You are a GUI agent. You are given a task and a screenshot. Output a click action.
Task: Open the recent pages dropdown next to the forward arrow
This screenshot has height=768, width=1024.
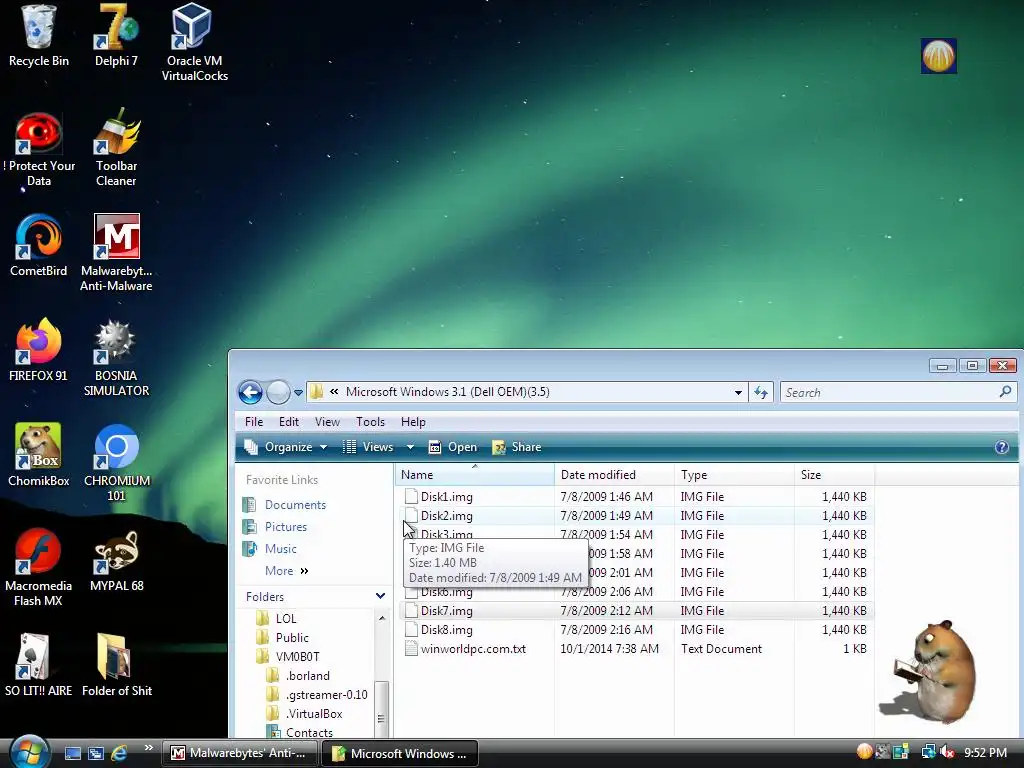[298, 392]
